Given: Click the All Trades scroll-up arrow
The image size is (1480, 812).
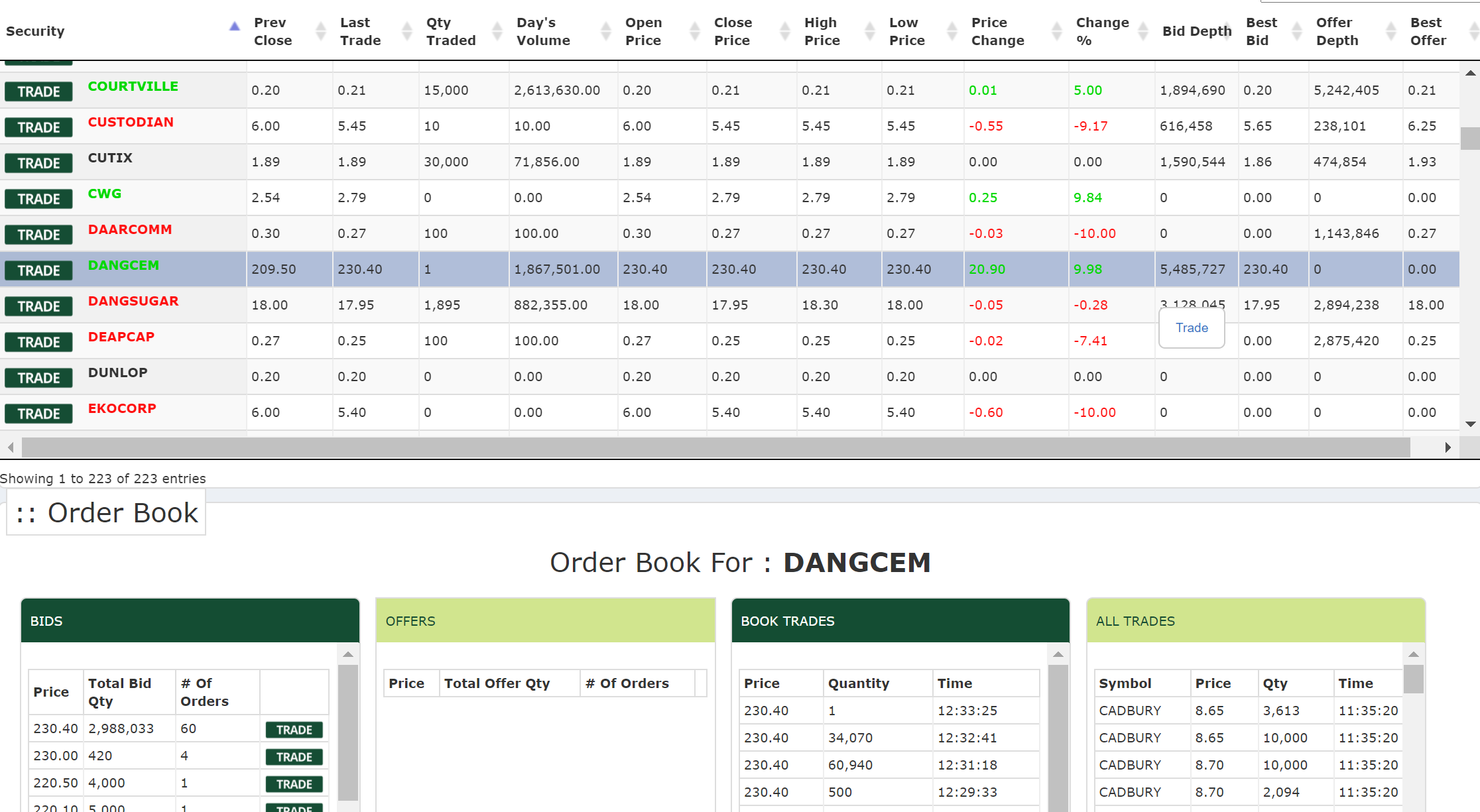Looking at the screenshot, I should point(1414,655).
